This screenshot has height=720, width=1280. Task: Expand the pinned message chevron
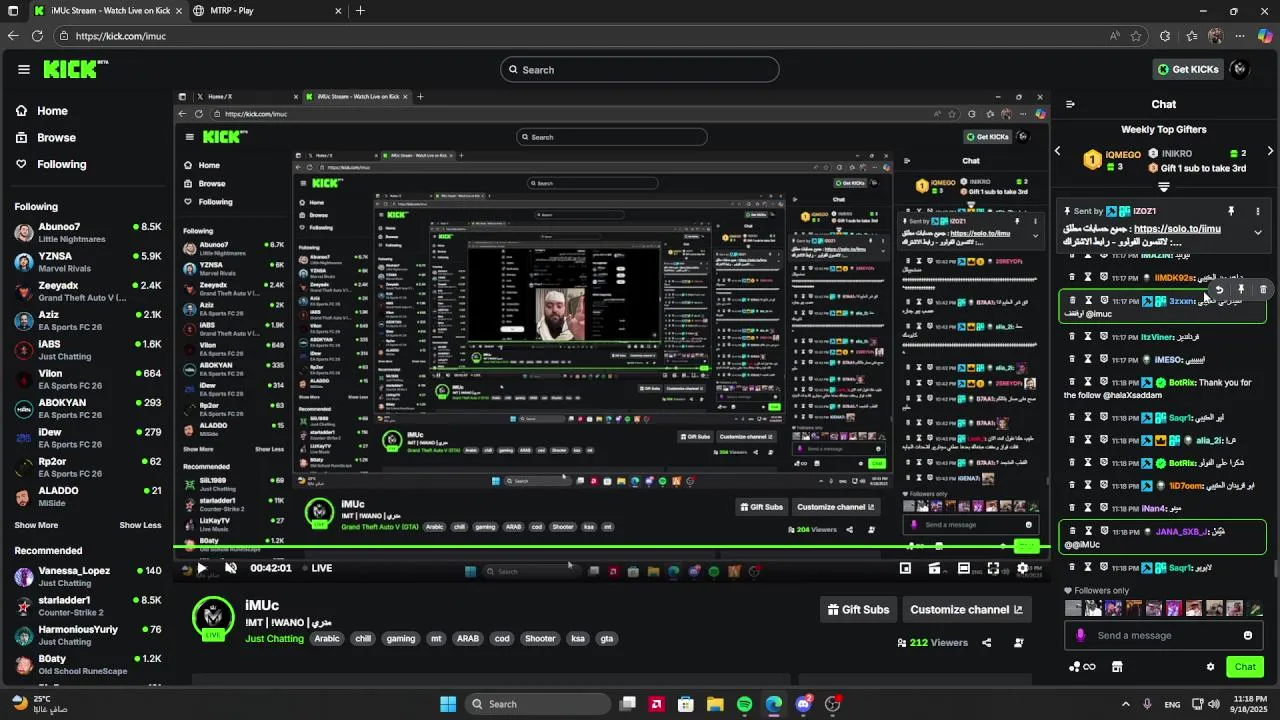point(1258,232)
